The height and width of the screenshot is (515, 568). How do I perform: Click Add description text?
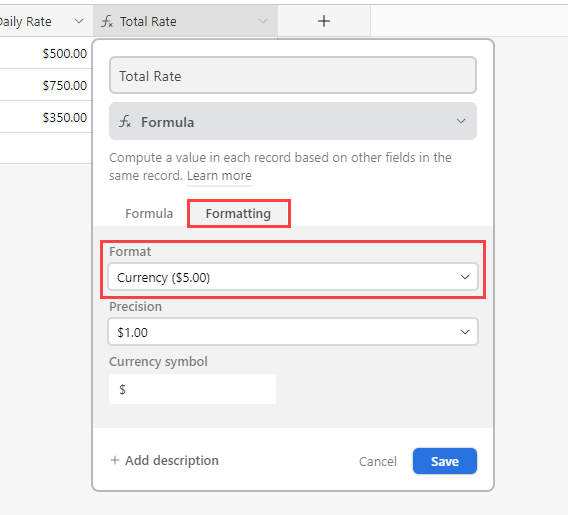pyautogui.click(x=172, y=460)
